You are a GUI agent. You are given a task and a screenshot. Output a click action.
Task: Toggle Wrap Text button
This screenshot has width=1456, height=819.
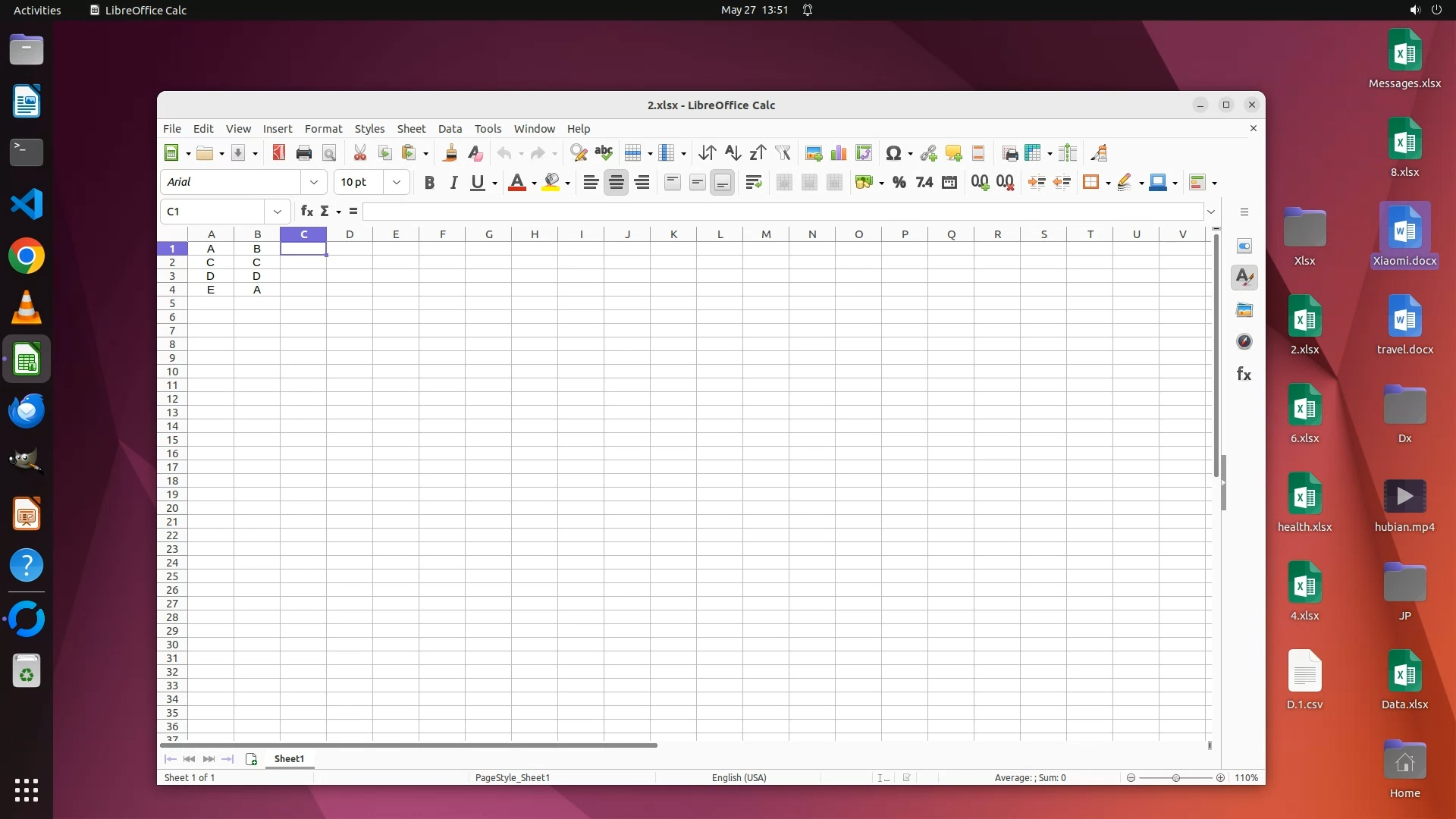point(753,182)
